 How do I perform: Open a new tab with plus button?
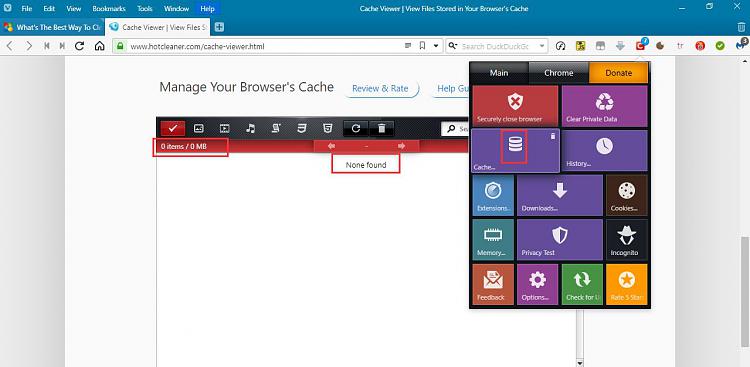[x=219, y=27]
